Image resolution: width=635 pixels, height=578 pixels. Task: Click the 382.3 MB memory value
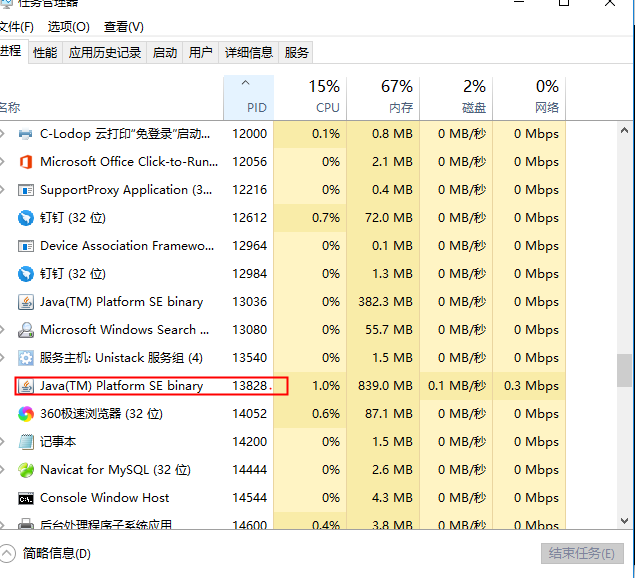coord(385,302)
